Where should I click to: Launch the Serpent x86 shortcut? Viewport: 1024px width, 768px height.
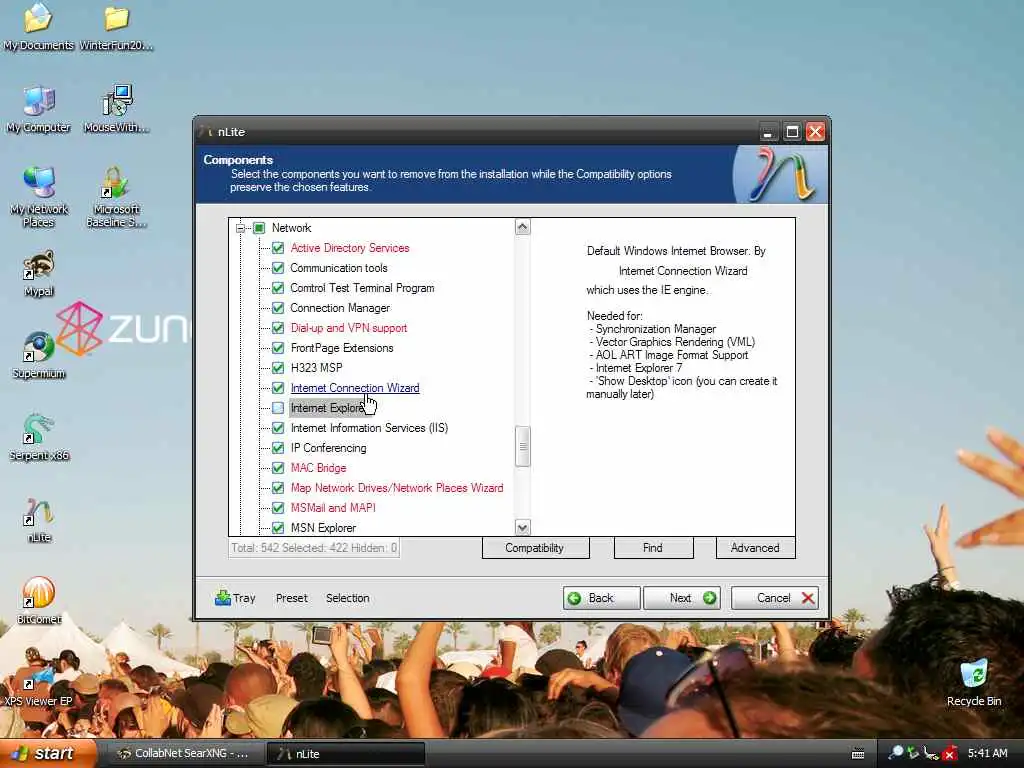pos(39,438)
